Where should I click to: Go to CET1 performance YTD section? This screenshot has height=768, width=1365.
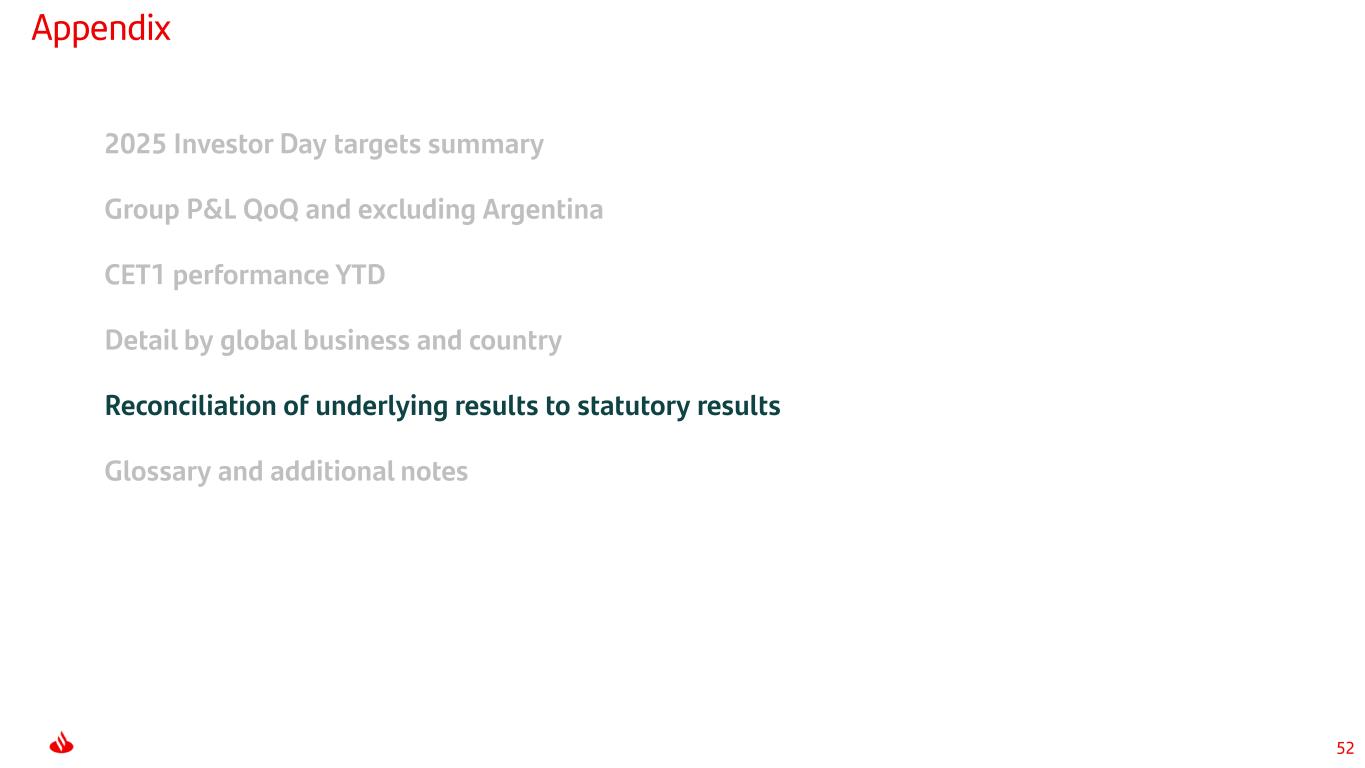pyautogui.click(x=244, y=275)
